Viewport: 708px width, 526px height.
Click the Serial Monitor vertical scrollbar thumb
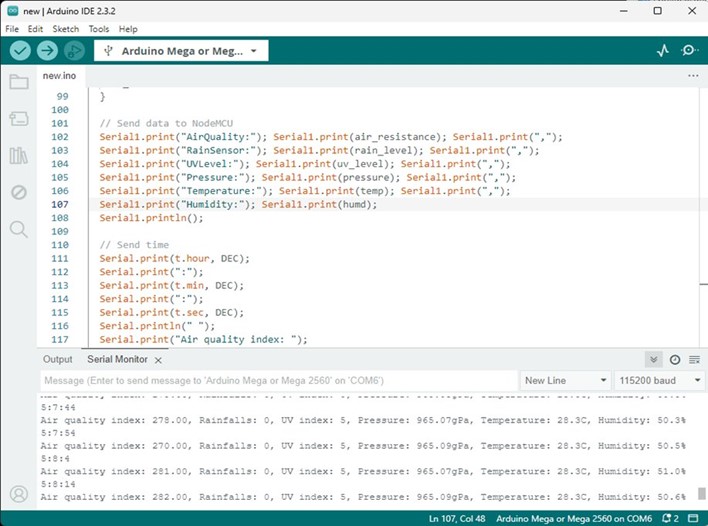701,493
